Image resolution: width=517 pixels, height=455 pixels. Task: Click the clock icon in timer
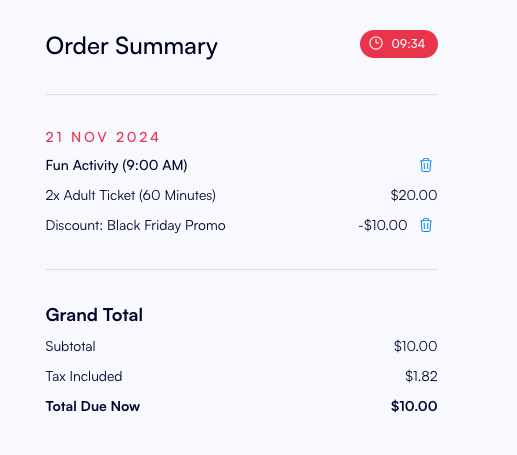pyautogui.click(x=376, y=44)
